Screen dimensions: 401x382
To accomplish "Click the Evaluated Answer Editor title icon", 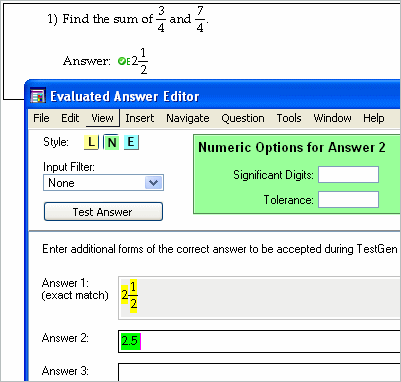I will (x=37, y=96).
